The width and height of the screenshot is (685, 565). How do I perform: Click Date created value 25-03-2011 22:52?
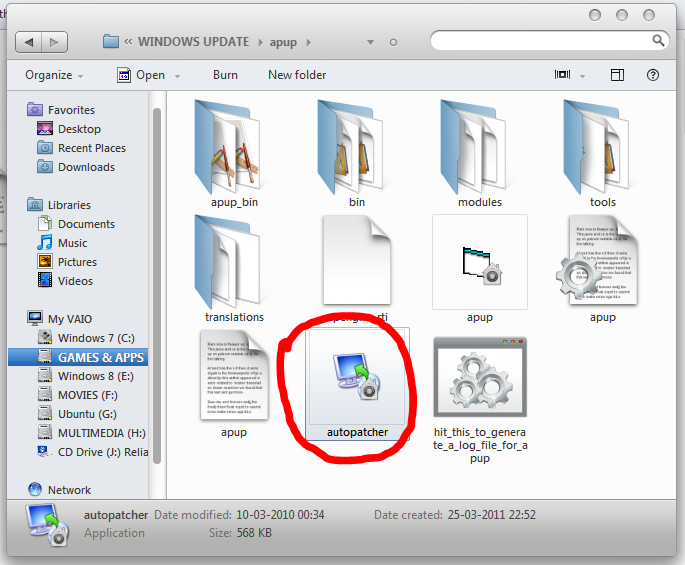491,515
